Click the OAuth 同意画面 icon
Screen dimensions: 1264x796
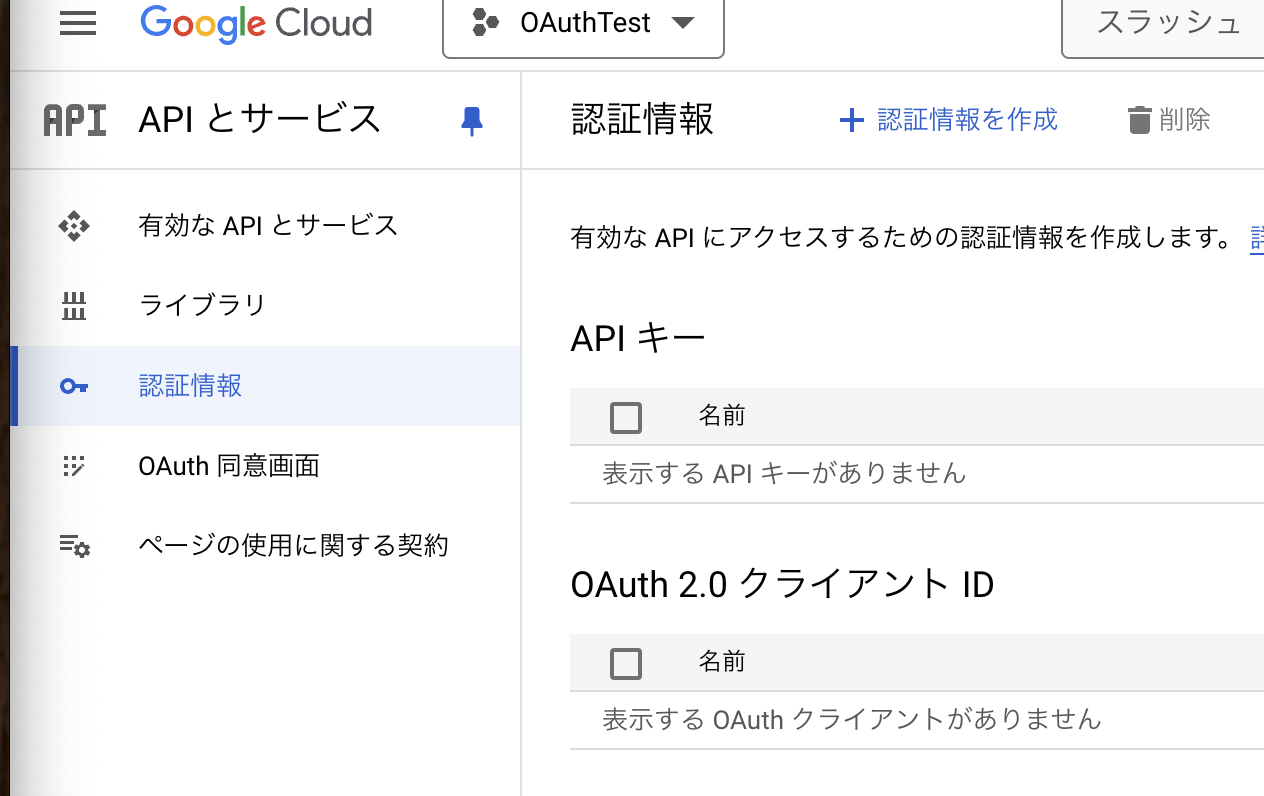[74, 466]
